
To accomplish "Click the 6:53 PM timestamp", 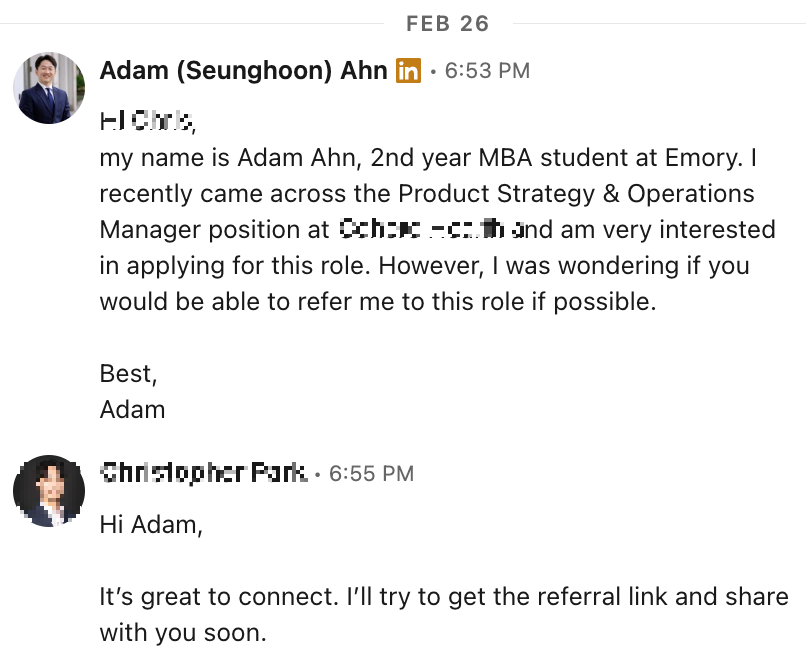I will point(487,71).
